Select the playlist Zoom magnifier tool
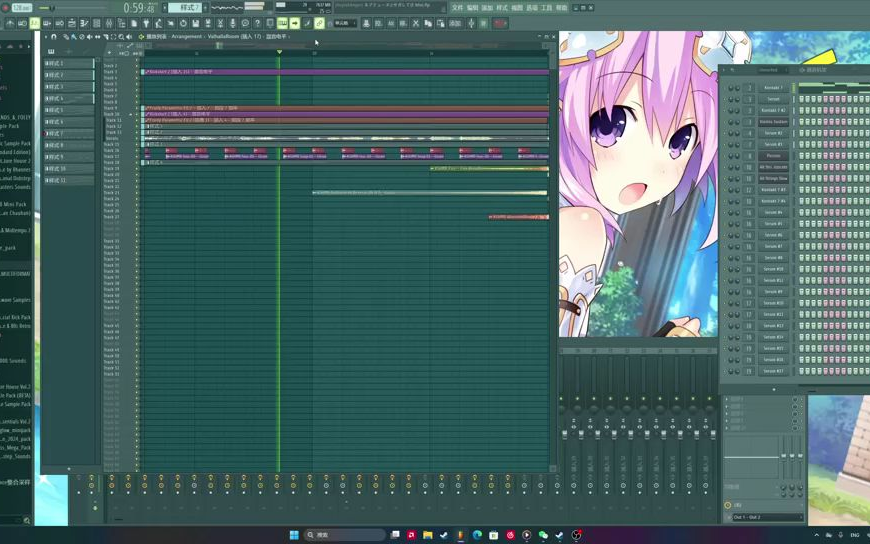 [x=121, y=37]
